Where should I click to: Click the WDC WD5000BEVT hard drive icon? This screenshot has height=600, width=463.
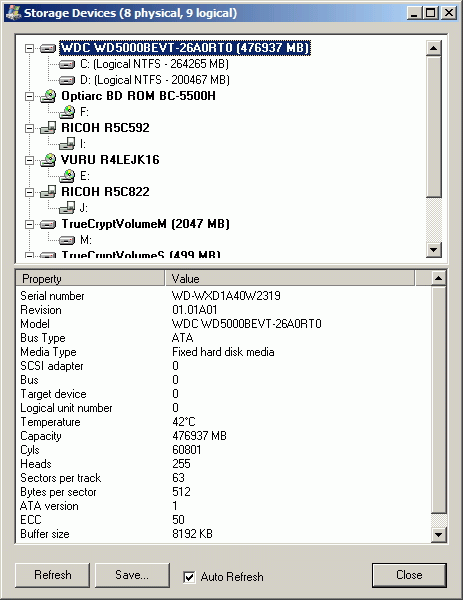tap(48, 48)
